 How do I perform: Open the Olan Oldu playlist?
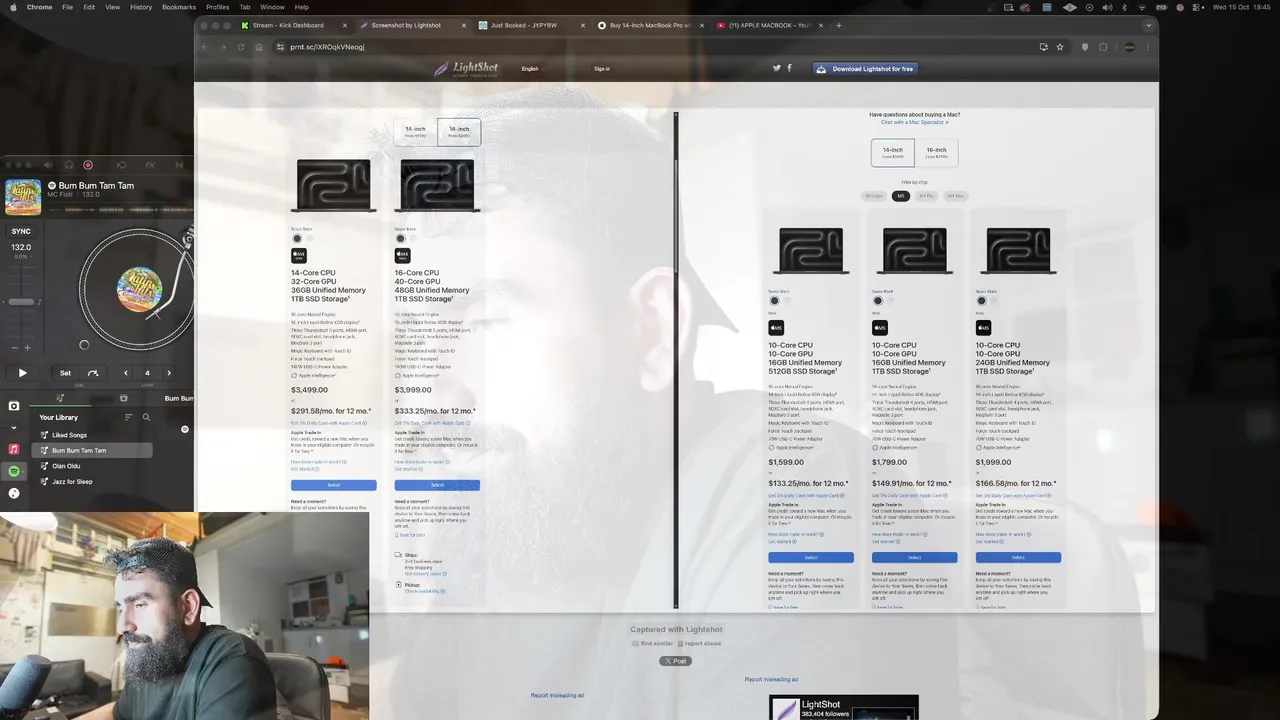pos(92,466)
